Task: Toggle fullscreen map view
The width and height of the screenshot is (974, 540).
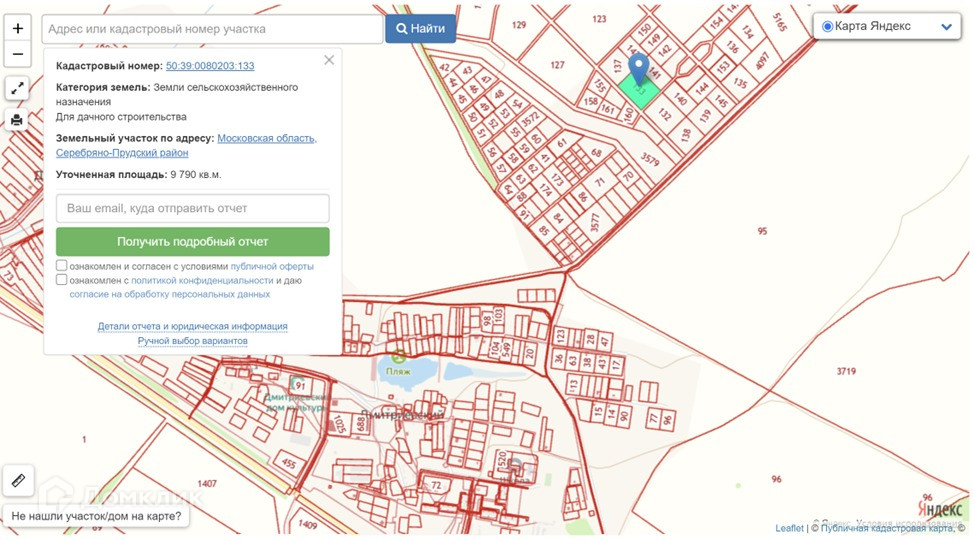Action: [x=17, y=89]
